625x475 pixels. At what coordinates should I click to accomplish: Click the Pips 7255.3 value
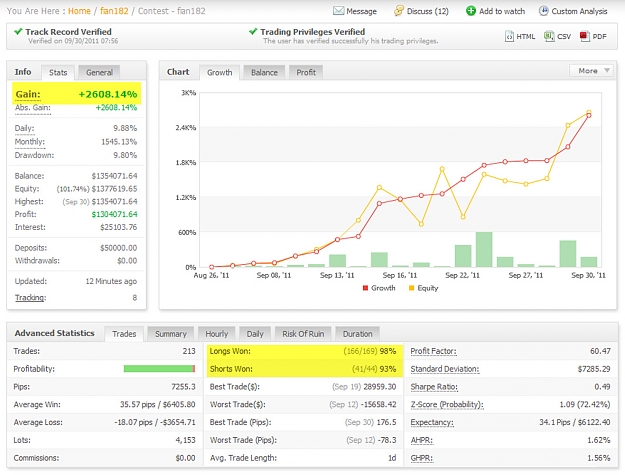[x=183, y=387]
